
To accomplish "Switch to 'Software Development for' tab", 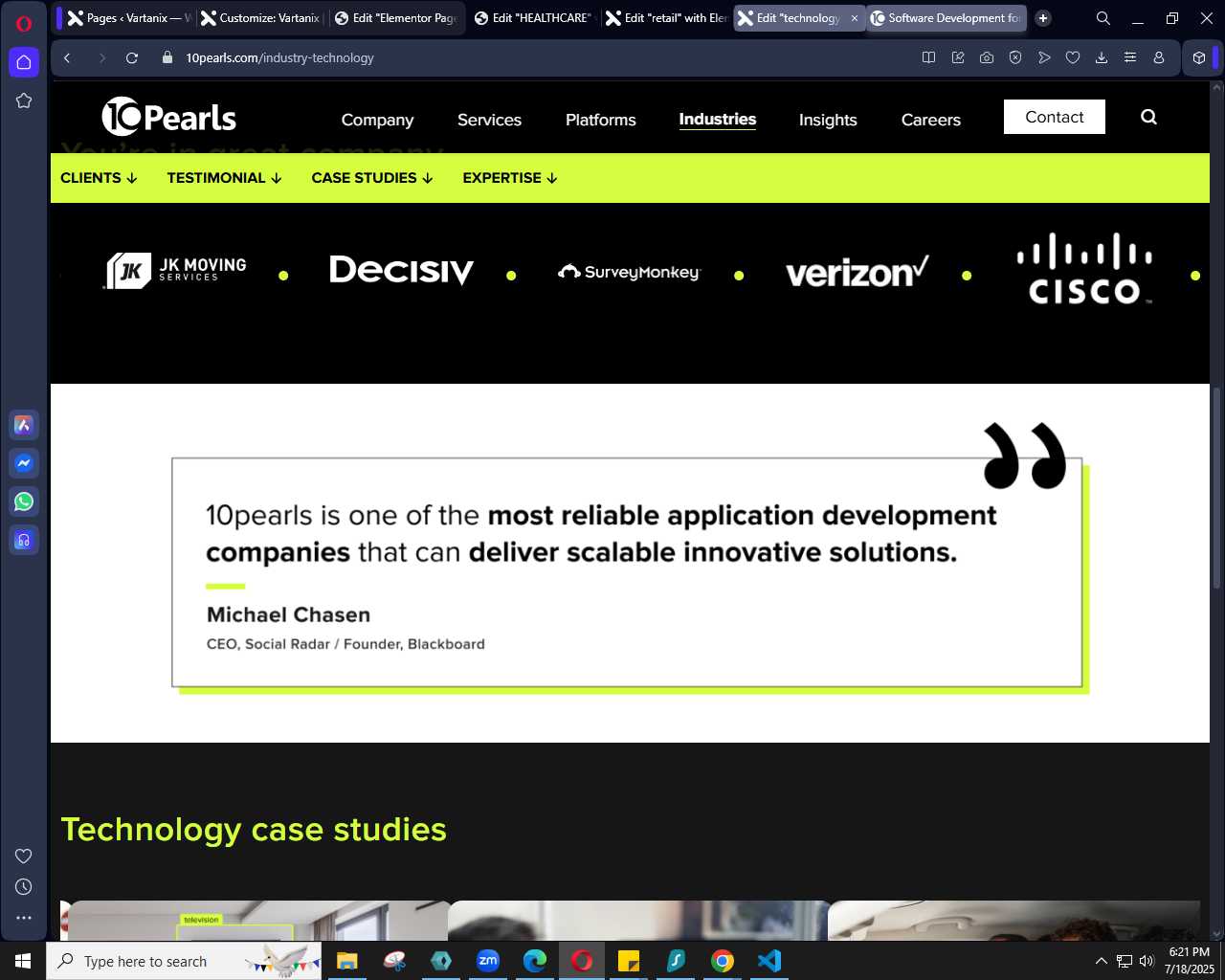I will coord(947,18).
